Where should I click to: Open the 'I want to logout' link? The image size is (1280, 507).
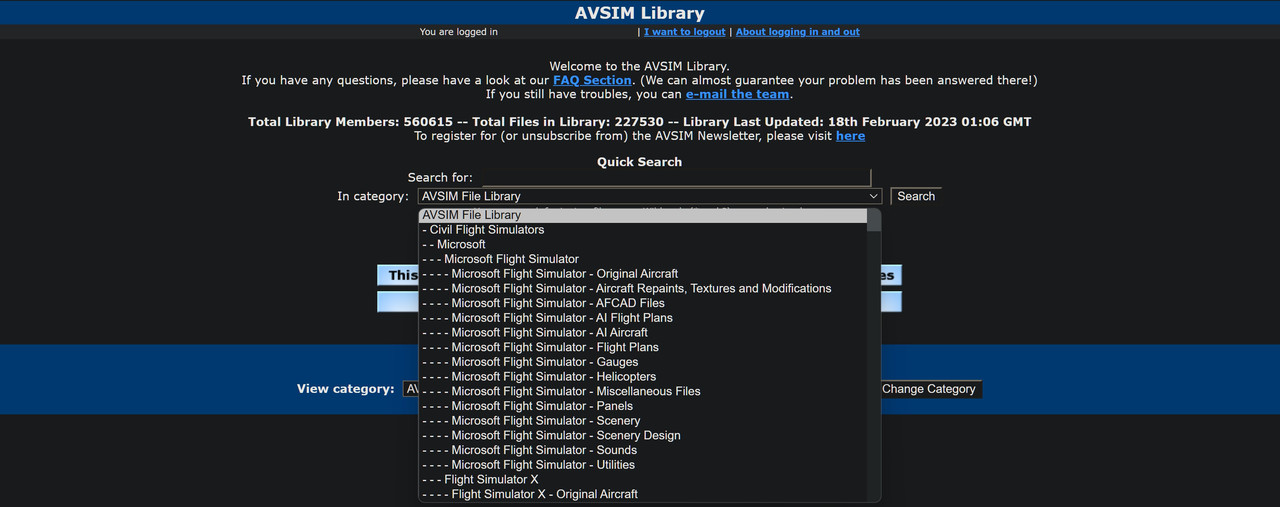(685, 32)
